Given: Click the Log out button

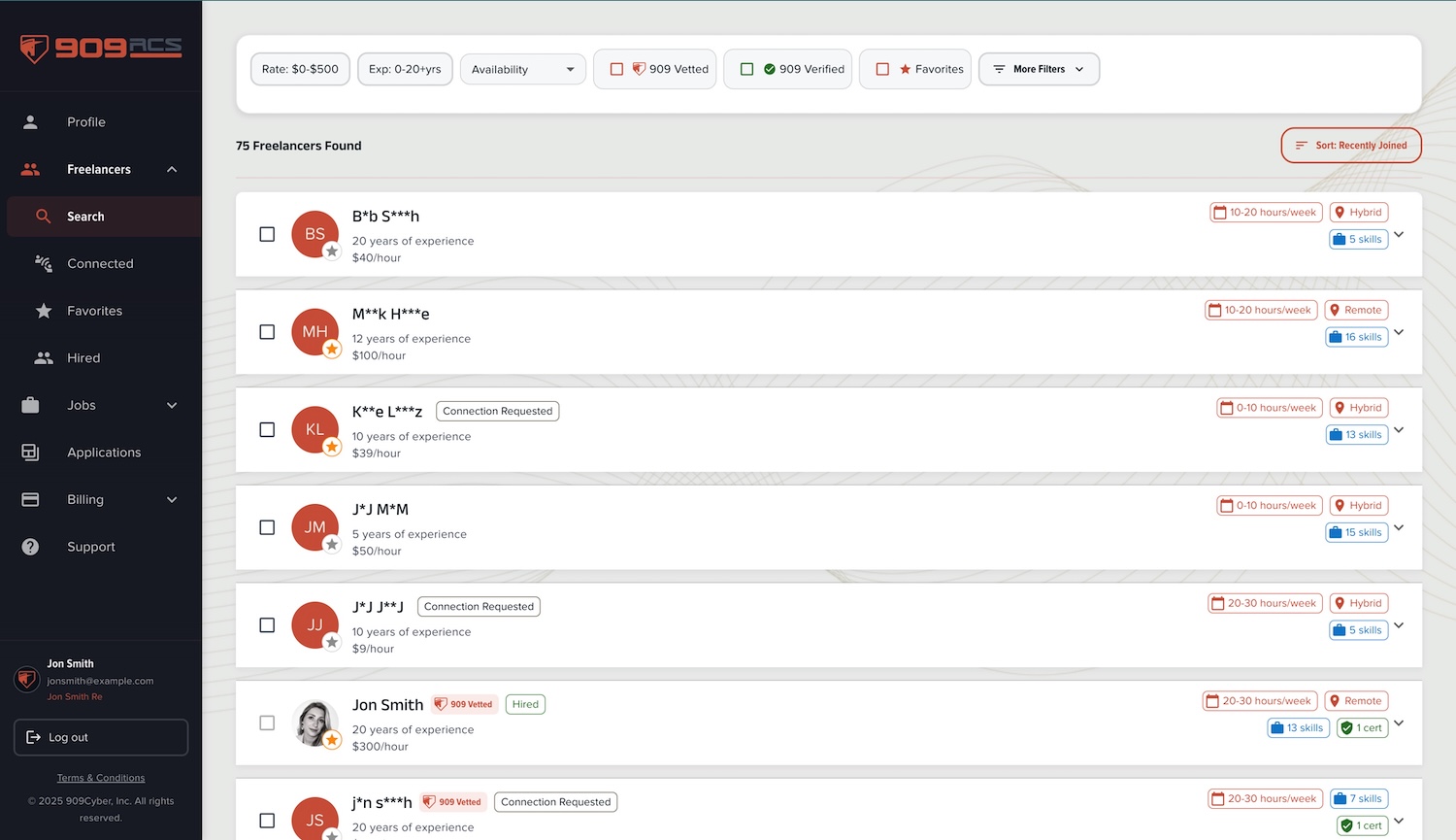Looking at the screenshot, I should coord(100,737).
